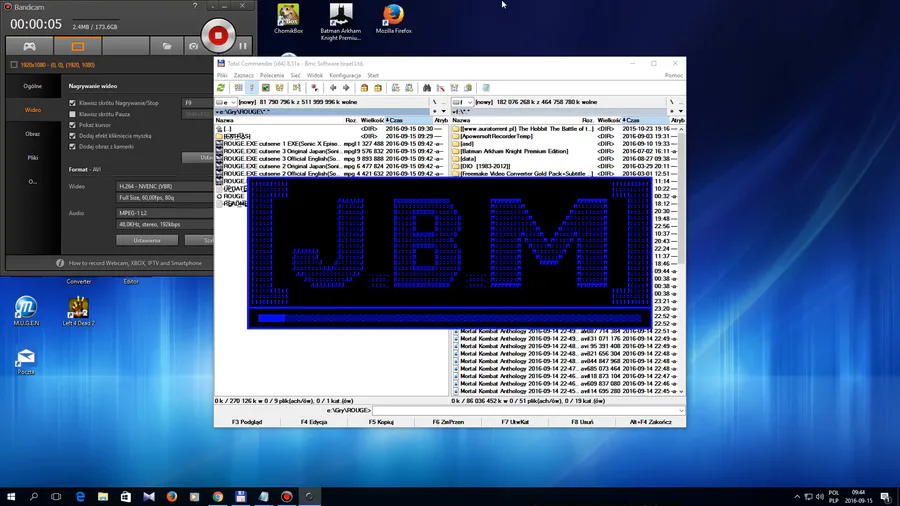Open M.U.G.E.N desktop shortcut

(26, 311)
